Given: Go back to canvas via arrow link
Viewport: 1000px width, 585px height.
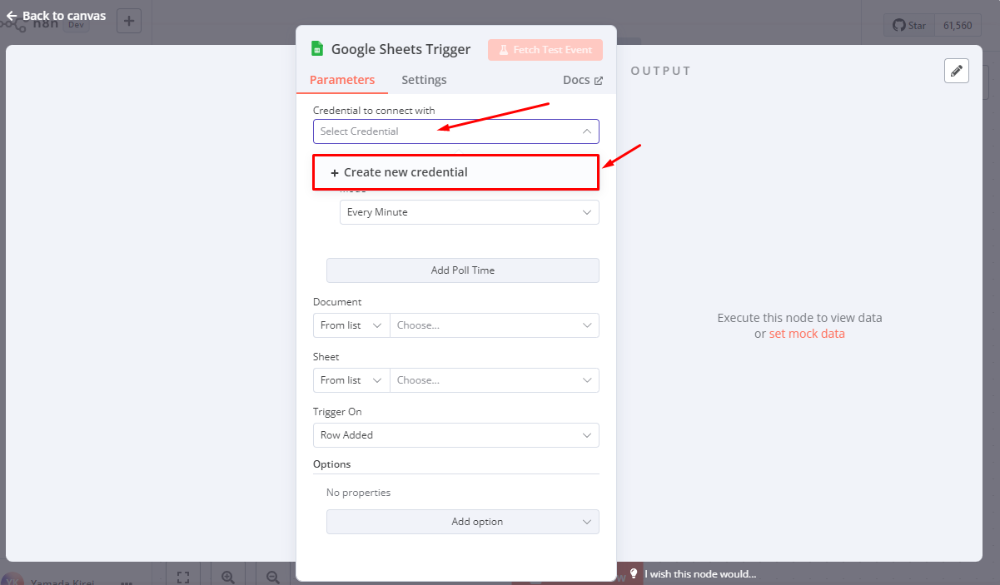Looking at the screenshot, I should (x=55, y=16).
